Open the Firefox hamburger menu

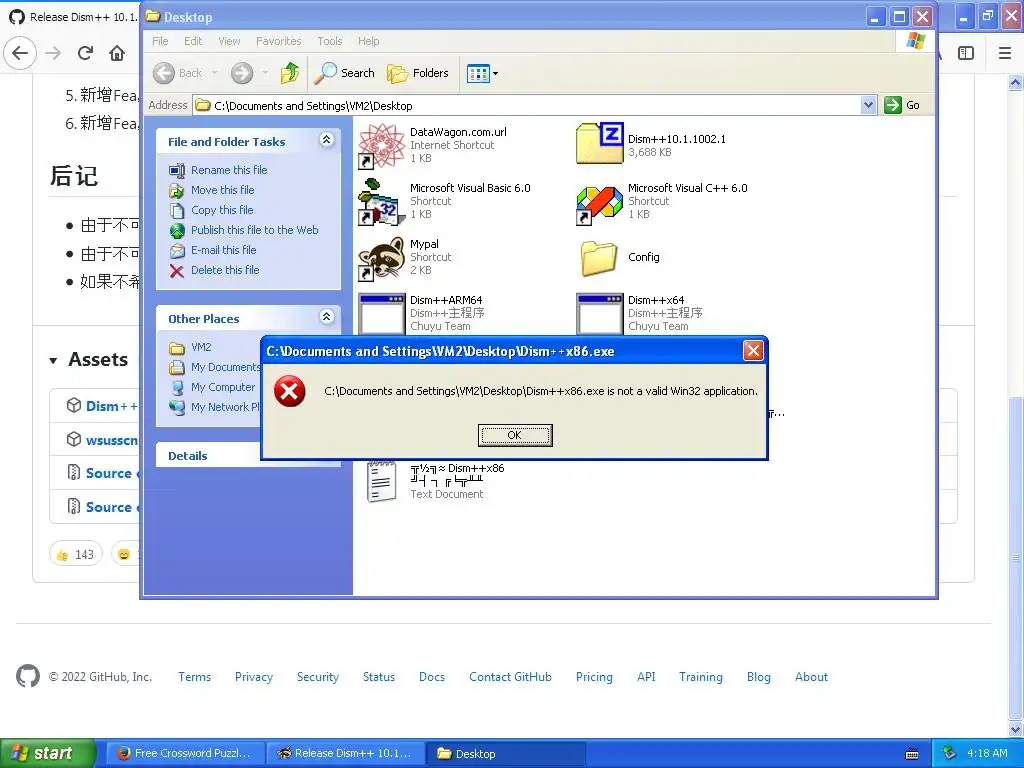tap(1005, 53)
